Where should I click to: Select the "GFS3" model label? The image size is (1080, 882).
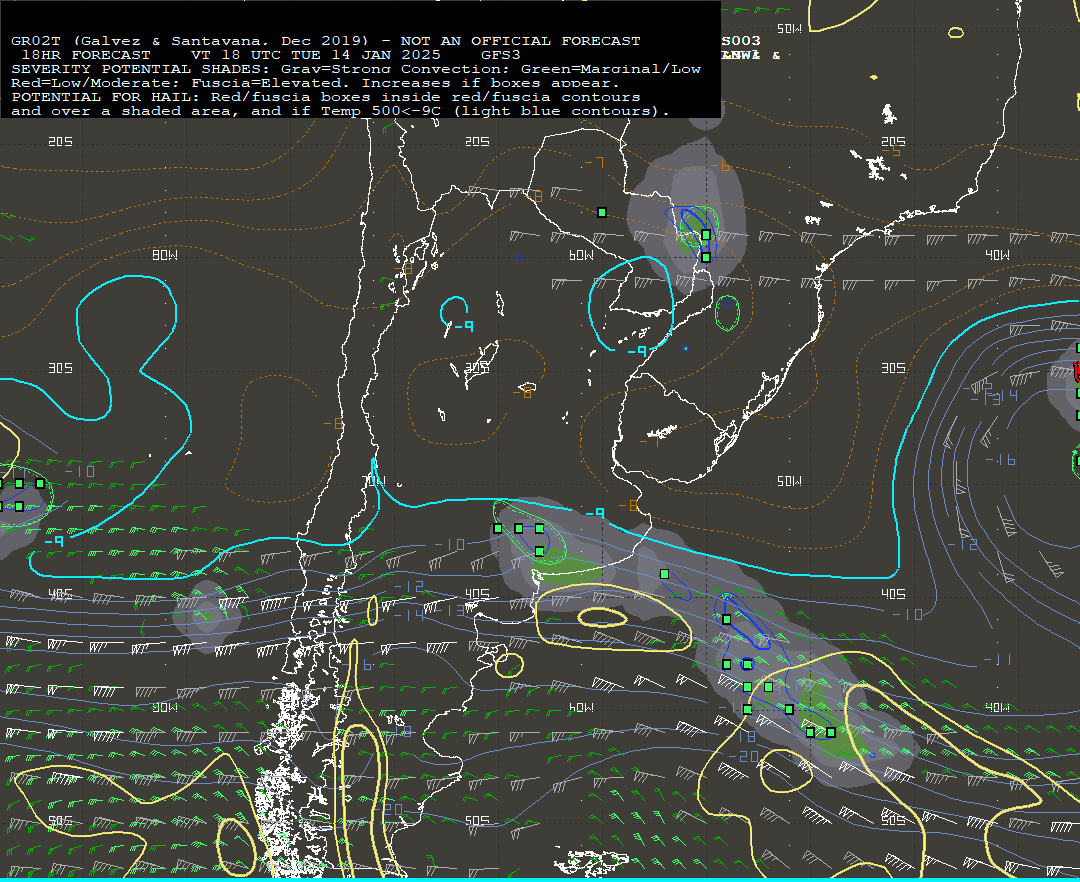pyautogui.click(x=501, y=55)
